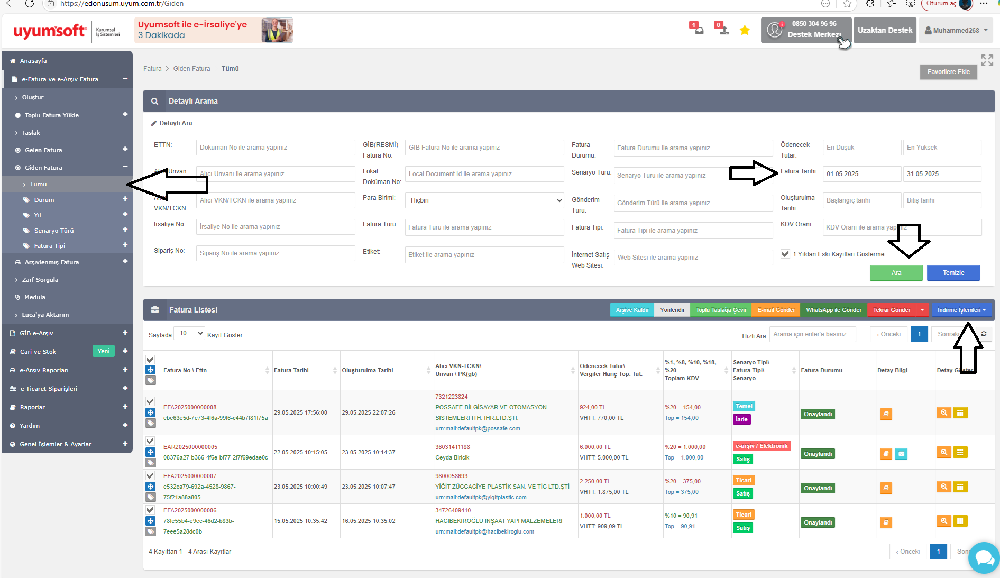
Task: Click the Uzaktan Destek button
Action: [x=886, y=30]
